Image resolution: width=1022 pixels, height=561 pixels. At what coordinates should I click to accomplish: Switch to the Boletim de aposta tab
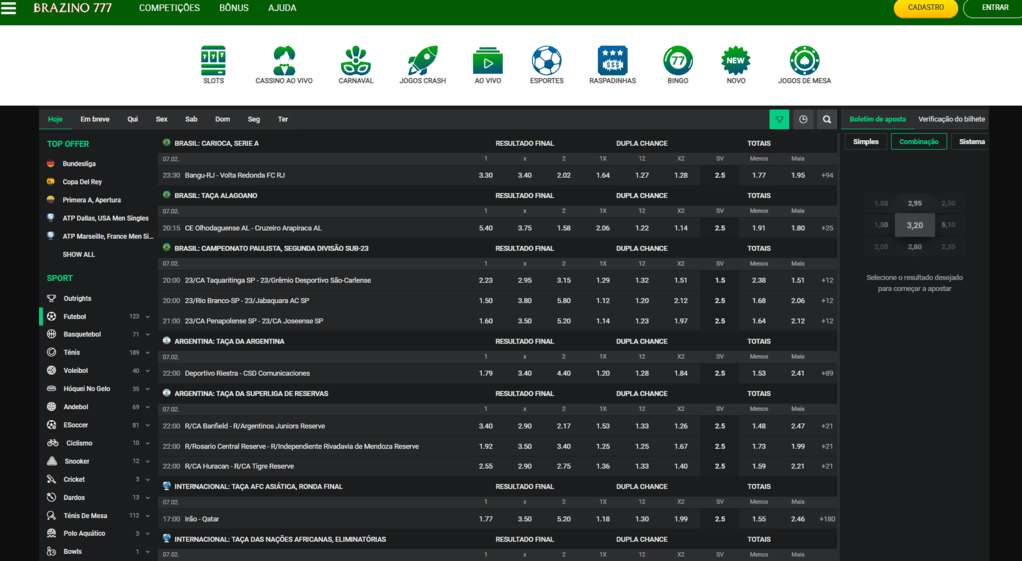pyautogui.click(x=877, y=119)
